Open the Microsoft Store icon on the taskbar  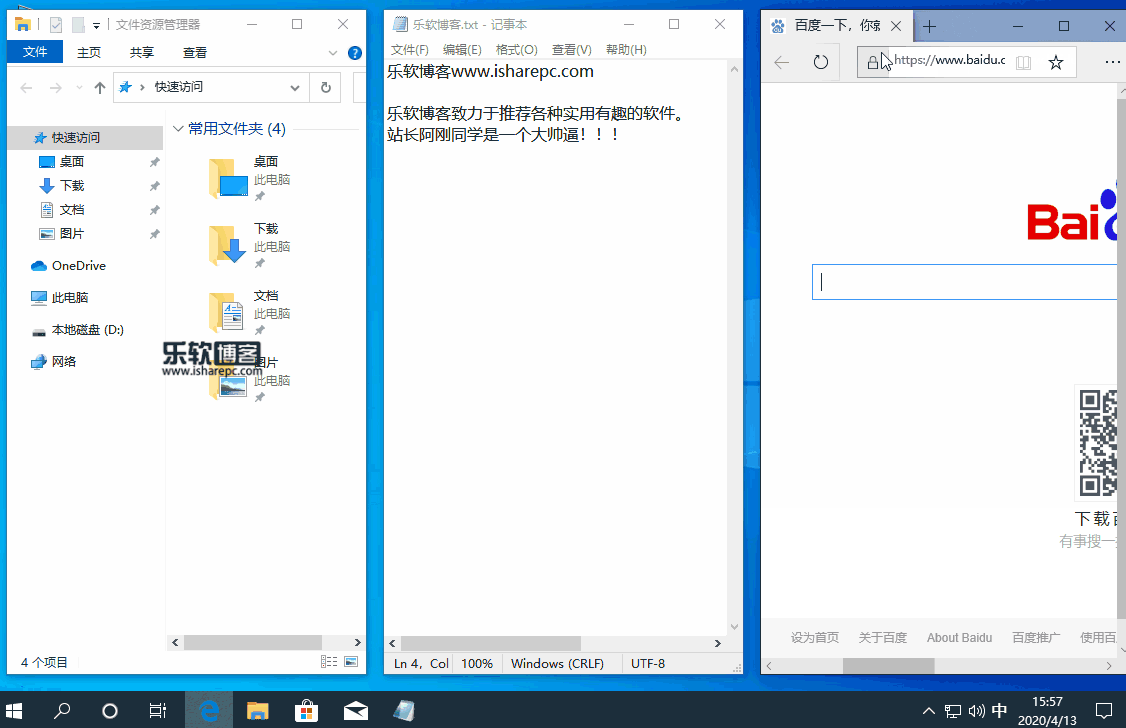306,711
